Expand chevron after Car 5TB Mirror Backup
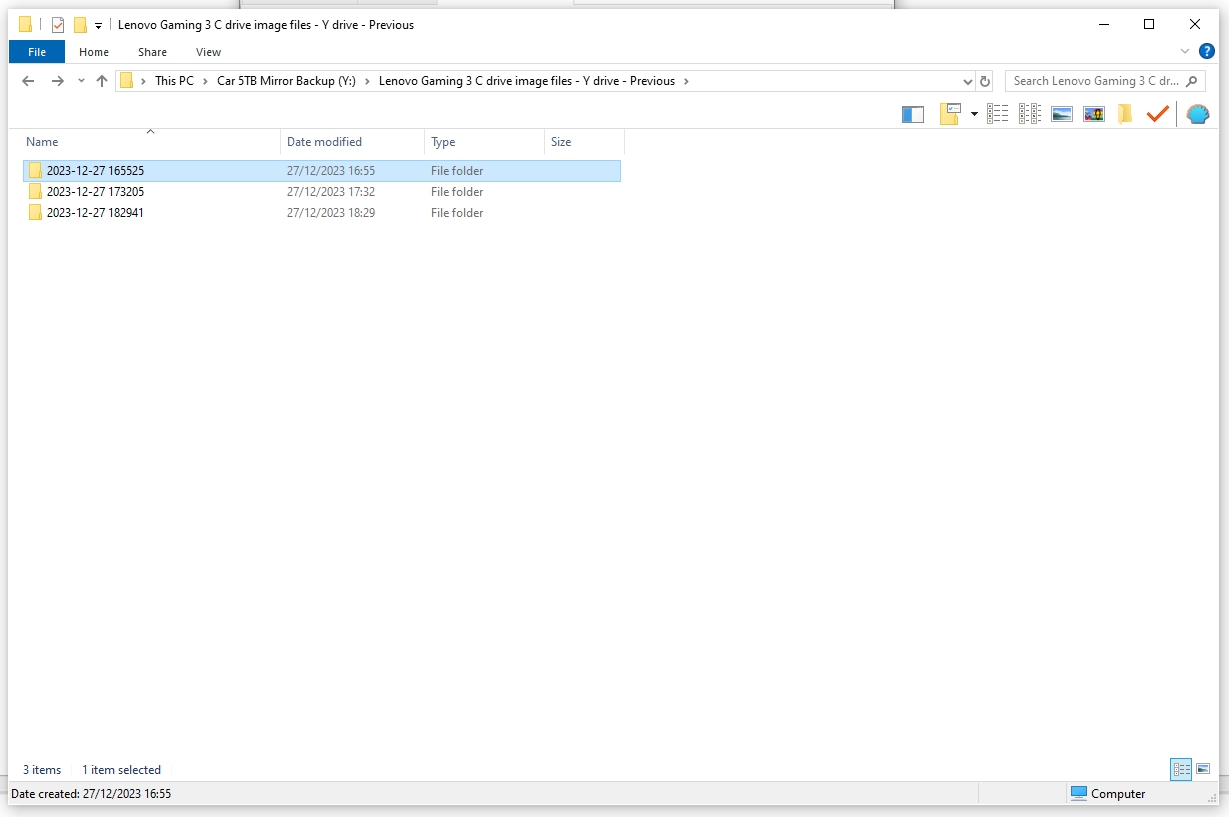1229x817 pixels. point(367,81)
